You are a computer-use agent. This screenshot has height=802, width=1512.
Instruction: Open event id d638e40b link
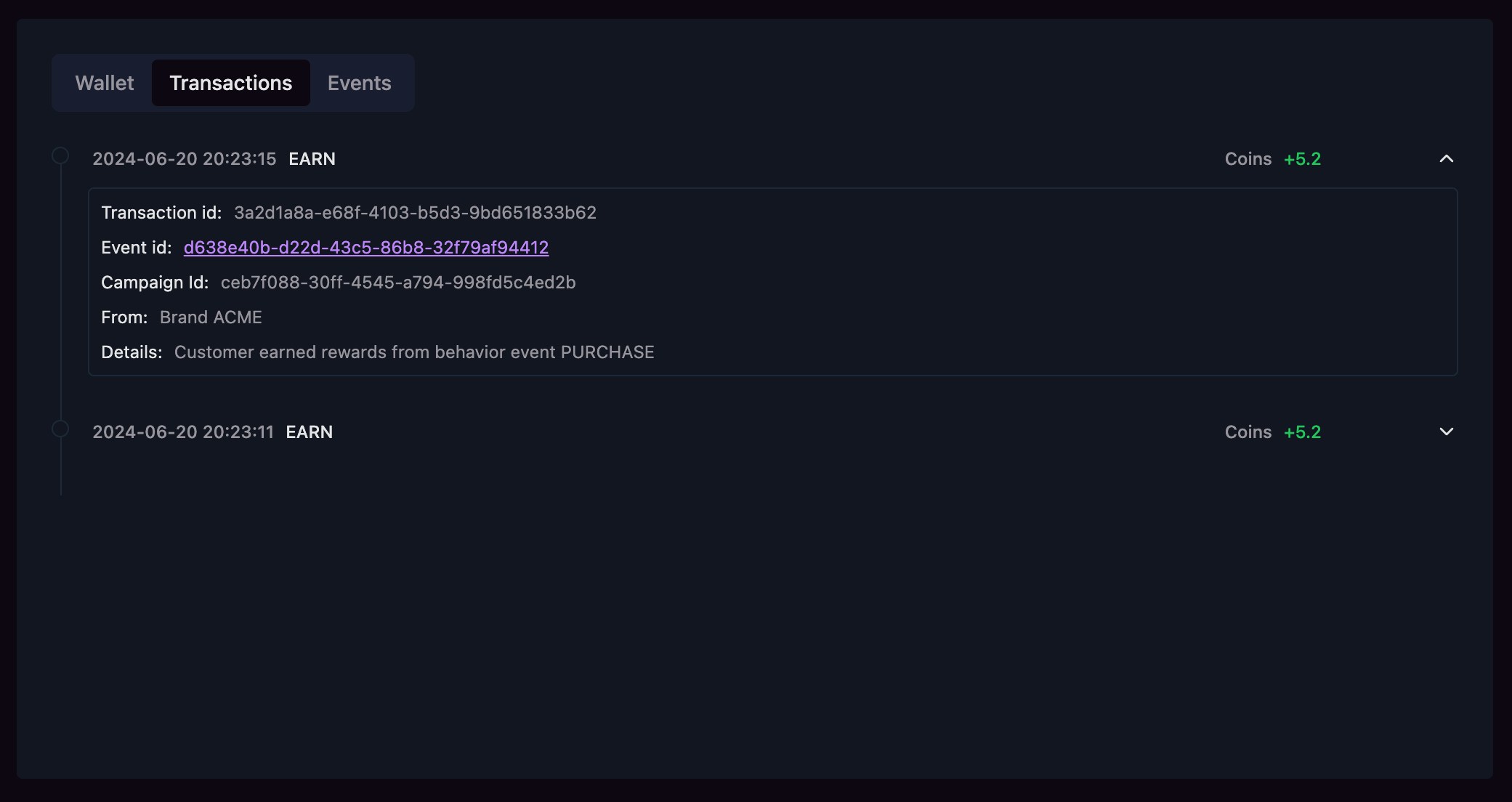pyautogui.click(x=365, y=248)
